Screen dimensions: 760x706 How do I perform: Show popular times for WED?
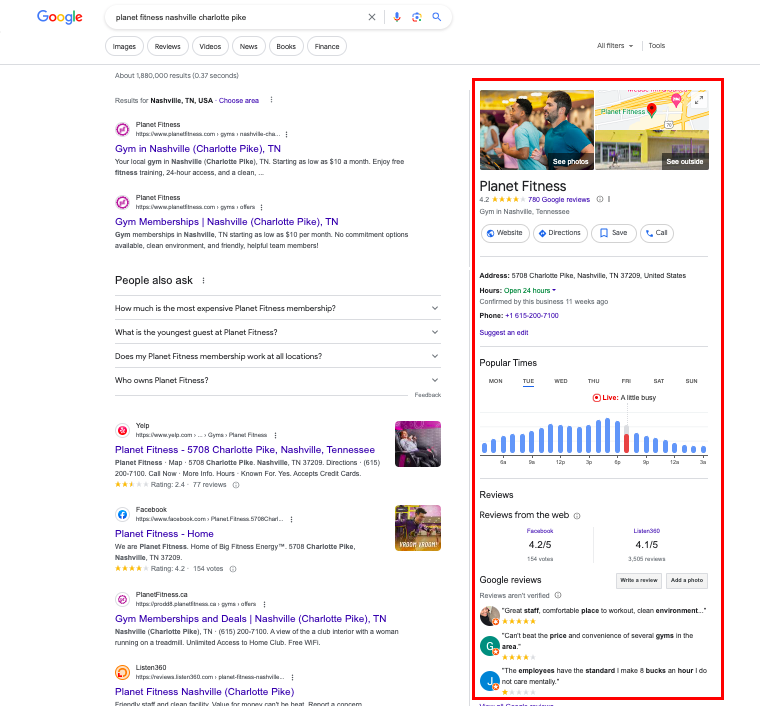[561, 381]
